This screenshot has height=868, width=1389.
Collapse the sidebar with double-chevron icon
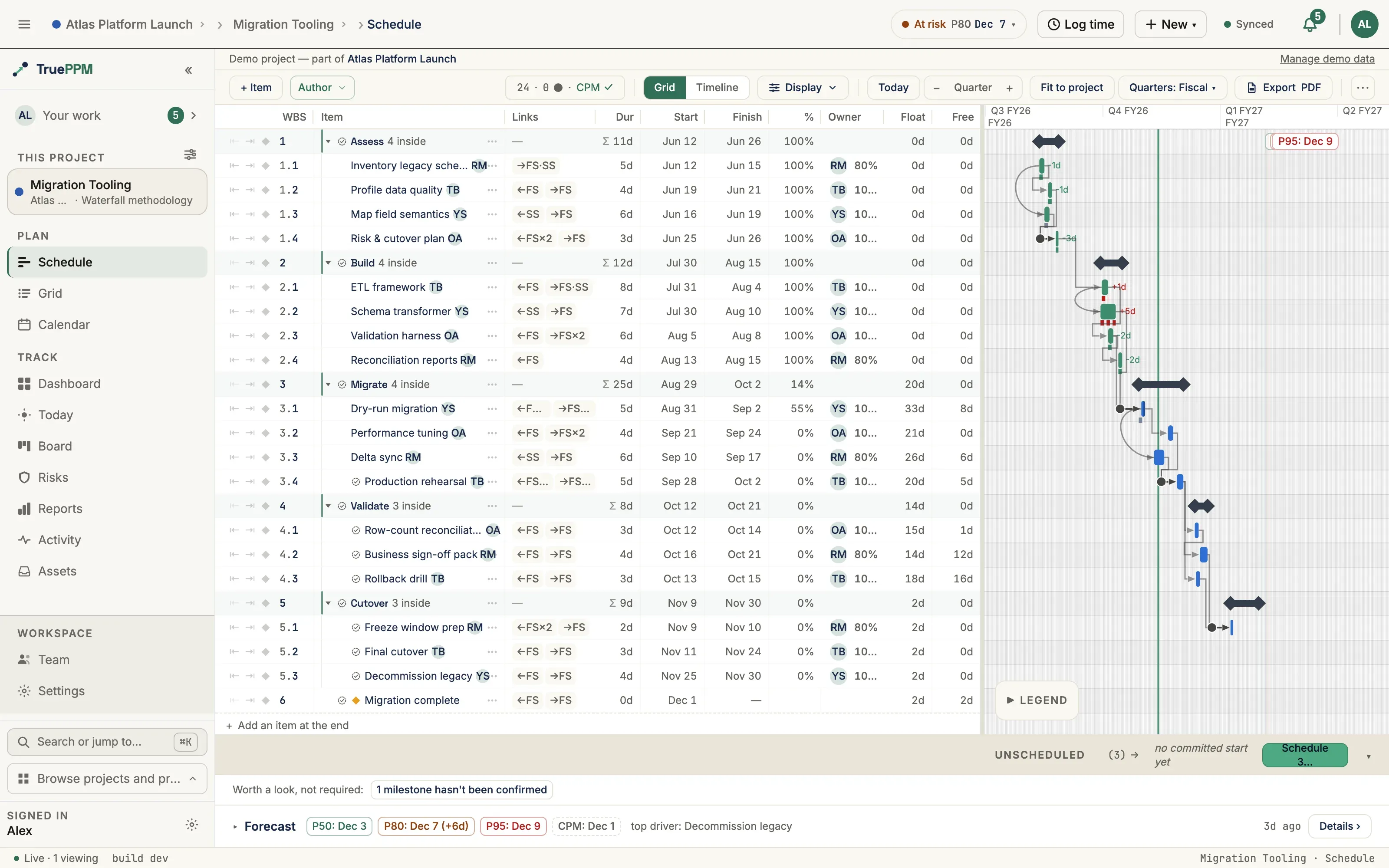(188, 70)
